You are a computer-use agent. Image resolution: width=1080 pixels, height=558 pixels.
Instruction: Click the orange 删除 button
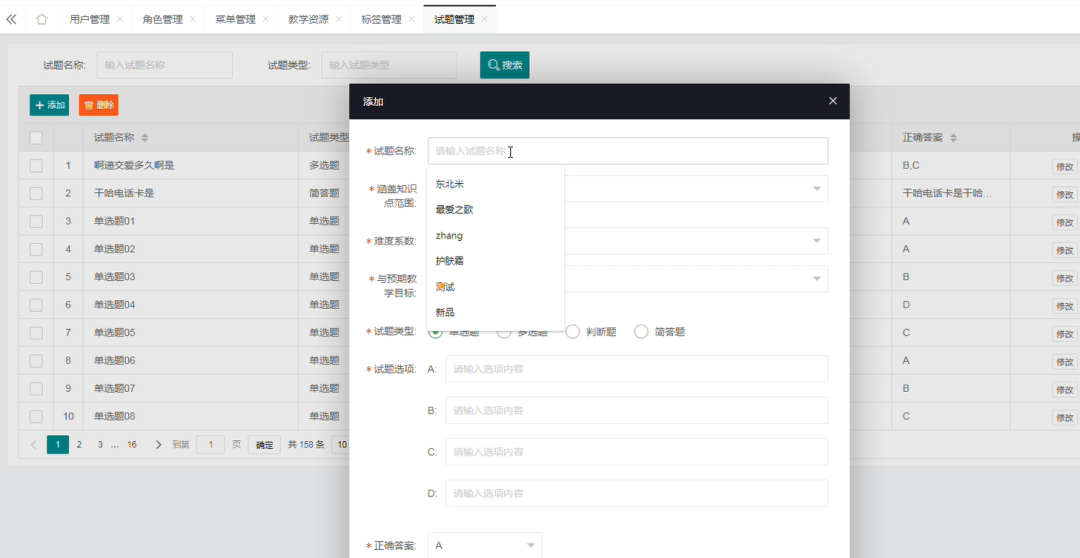98,105
